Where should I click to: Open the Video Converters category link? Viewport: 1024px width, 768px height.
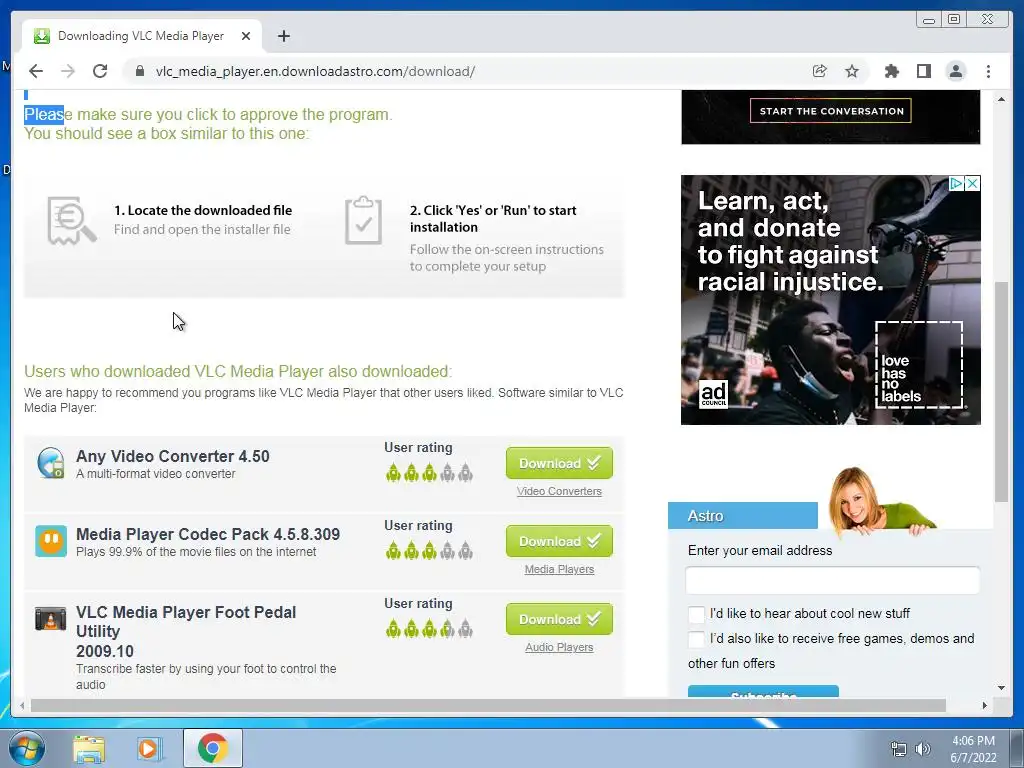pos(559,491)
